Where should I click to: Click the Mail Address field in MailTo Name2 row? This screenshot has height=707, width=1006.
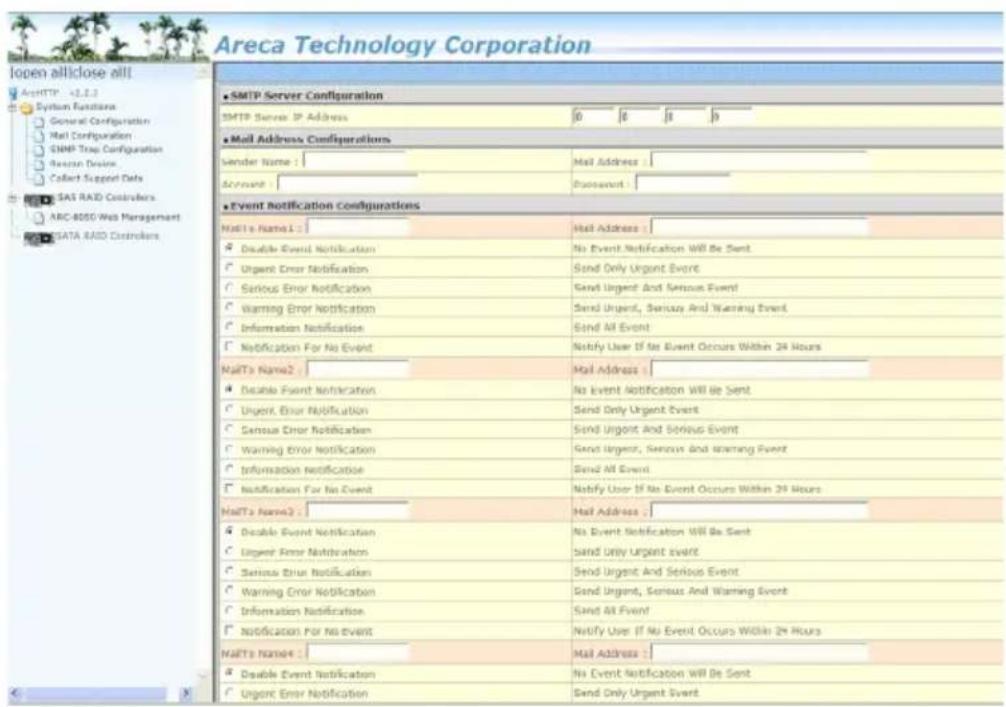click(x=760, y=370)
